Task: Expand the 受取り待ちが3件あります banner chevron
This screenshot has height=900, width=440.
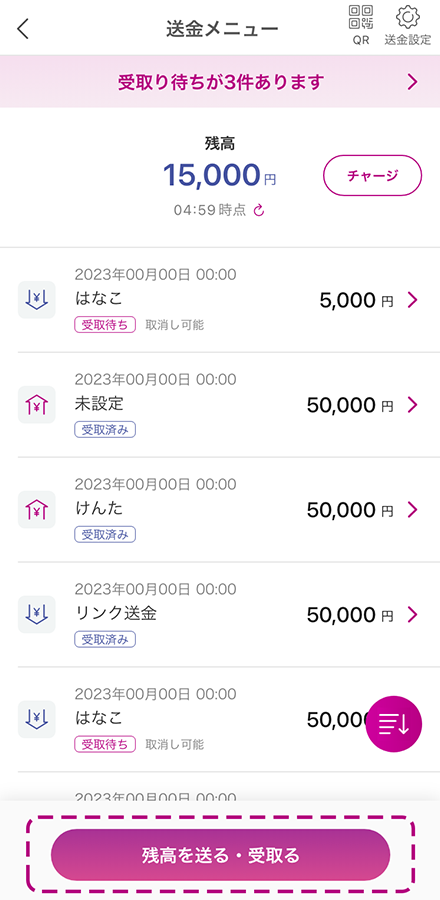Action: tap(412, 82)
